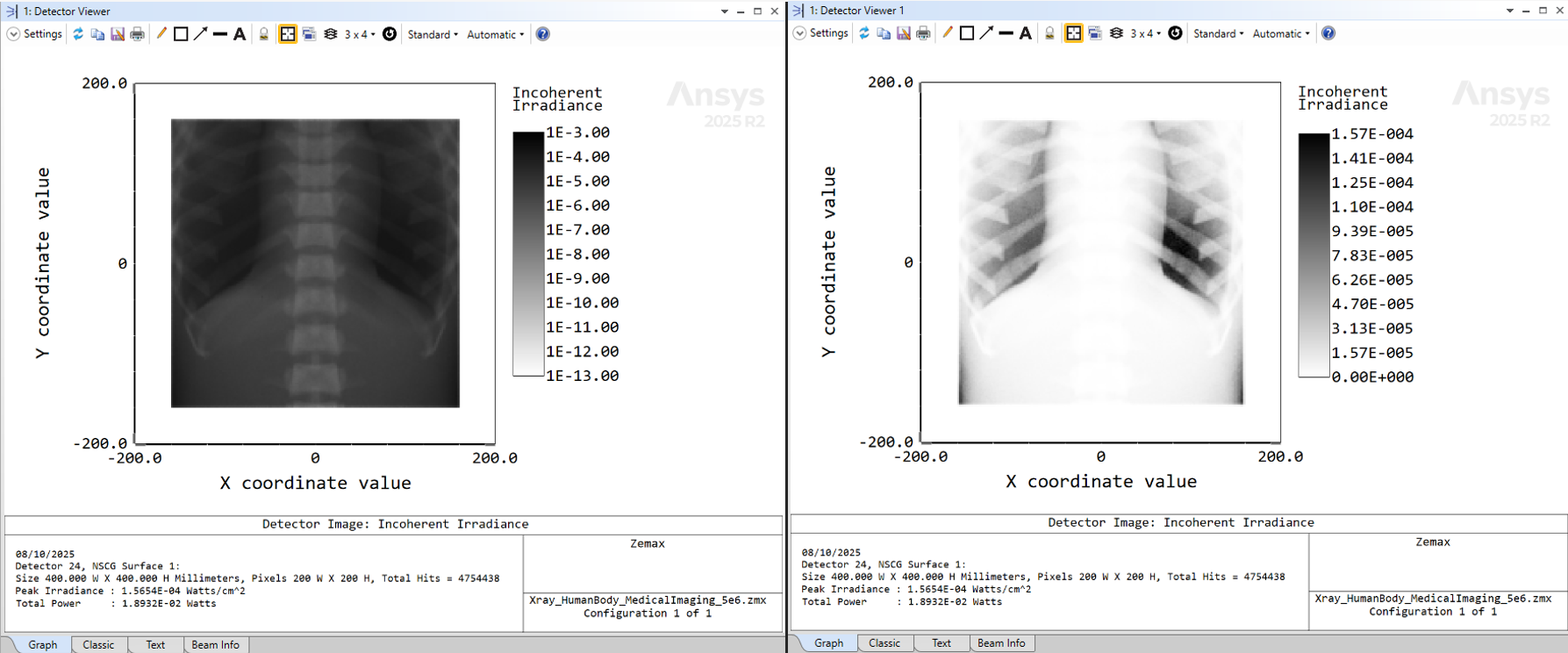Open help in Detector Viewer 1
The width and height of the screenshot is (1568, 653).
click(1328, 33)
